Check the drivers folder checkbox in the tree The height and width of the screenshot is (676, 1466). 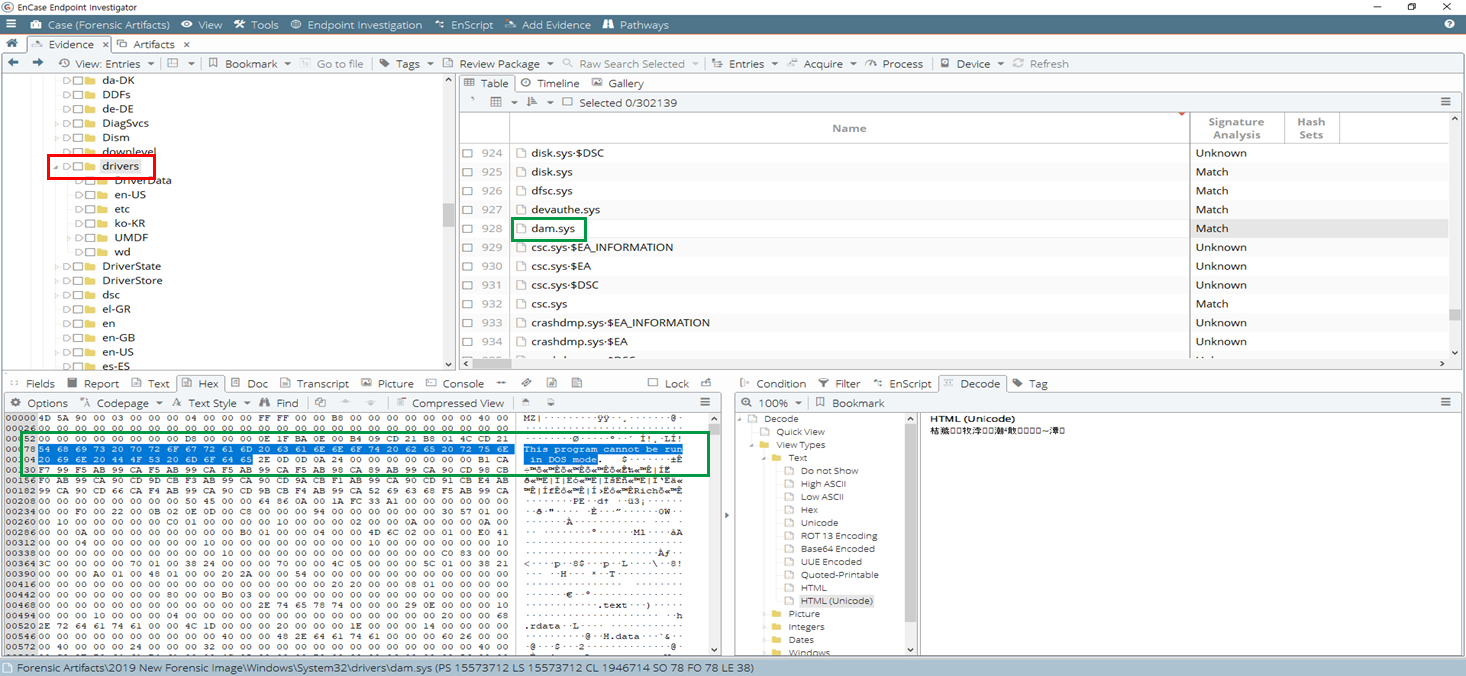click(77, 166)
